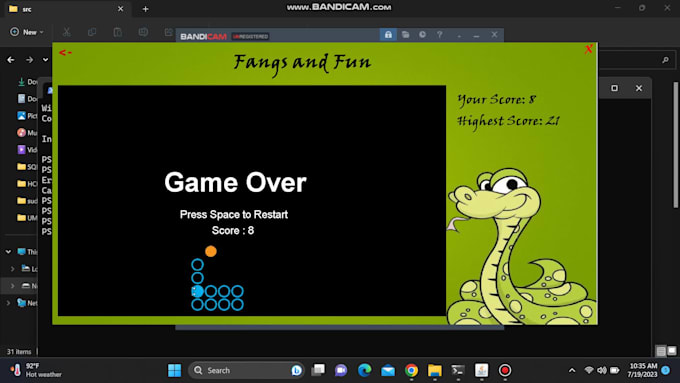Image resolution: width=680 pixels, height=383 pixels.
Task: Expand the Network tree item
Action: click(x=8, y=303)
